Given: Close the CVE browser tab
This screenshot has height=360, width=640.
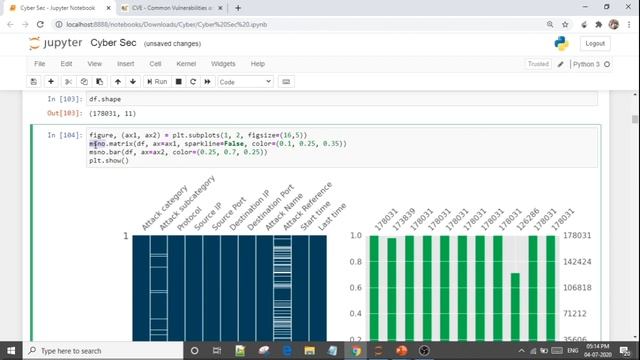Looking at the screenshot, I should pos(220,8).
